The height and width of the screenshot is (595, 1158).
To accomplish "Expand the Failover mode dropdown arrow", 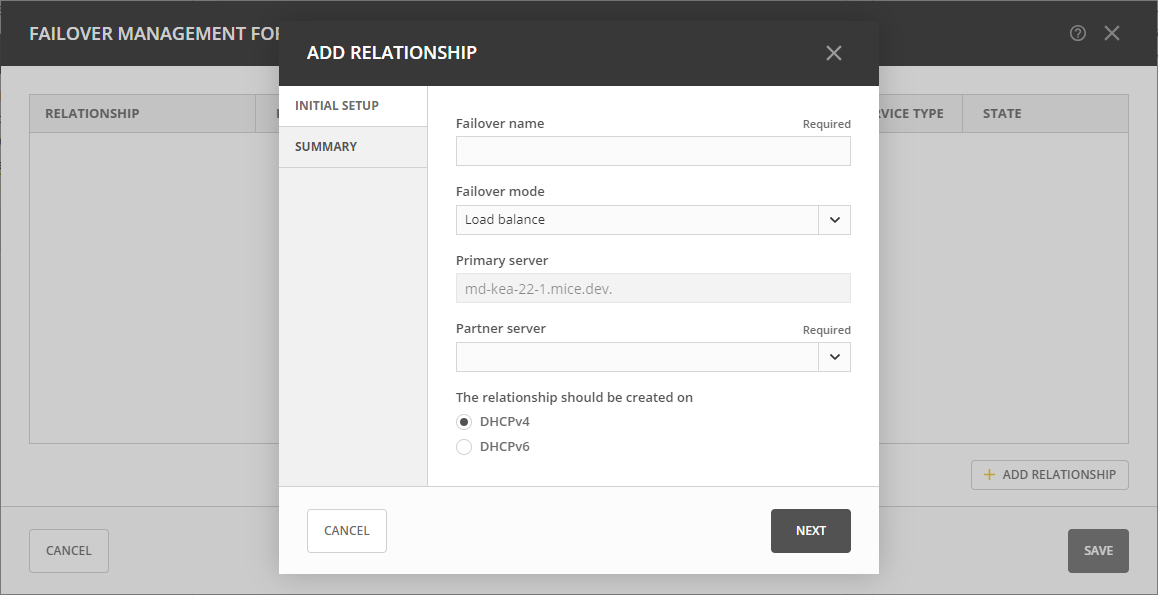I will point(834,220).
